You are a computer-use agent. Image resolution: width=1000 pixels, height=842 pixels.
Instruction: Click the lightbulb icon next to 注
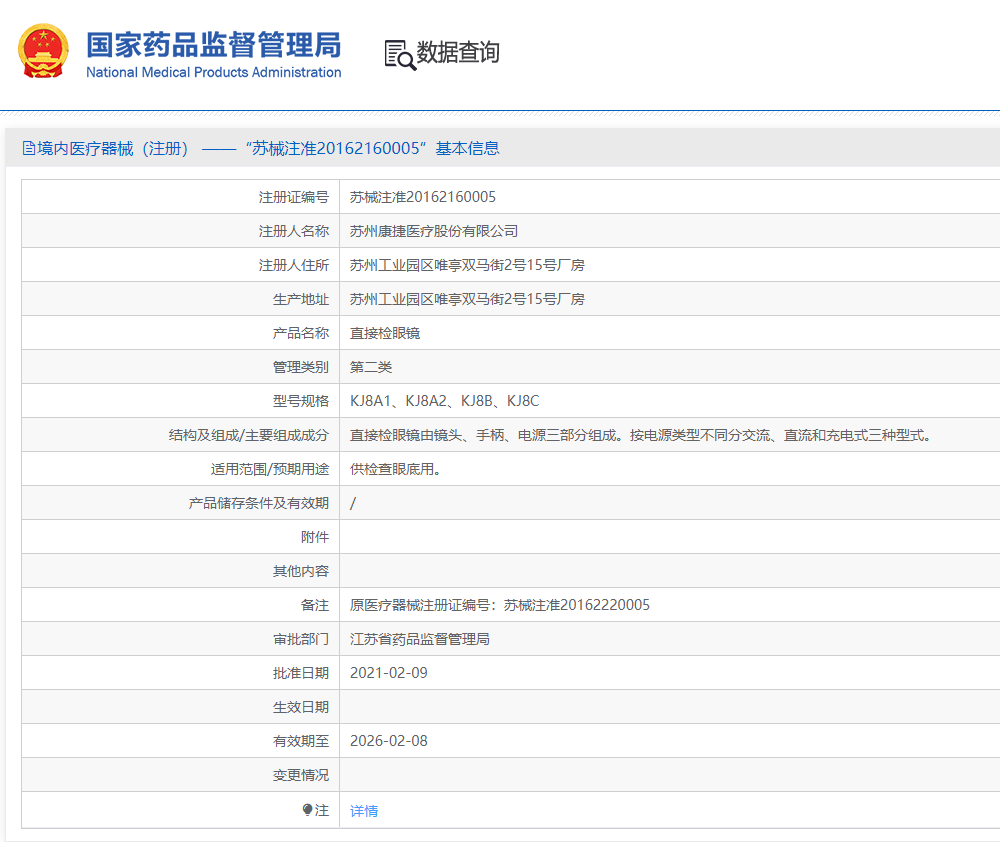(307, 810)
